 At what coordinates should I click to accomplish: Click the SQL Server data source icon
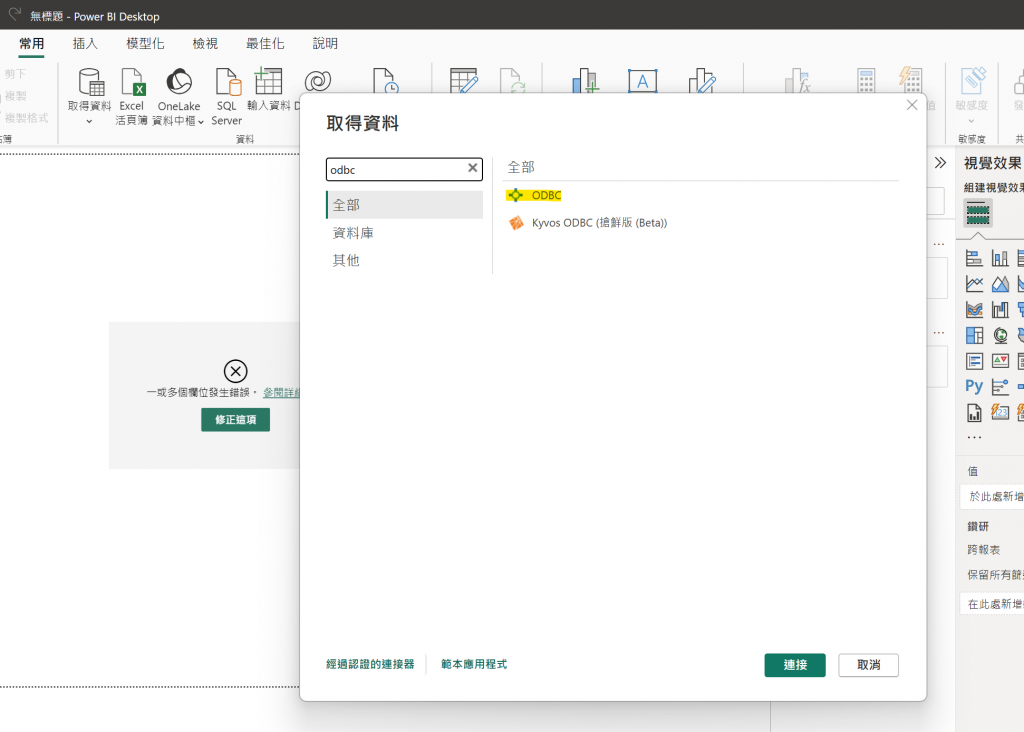point(228,82)
